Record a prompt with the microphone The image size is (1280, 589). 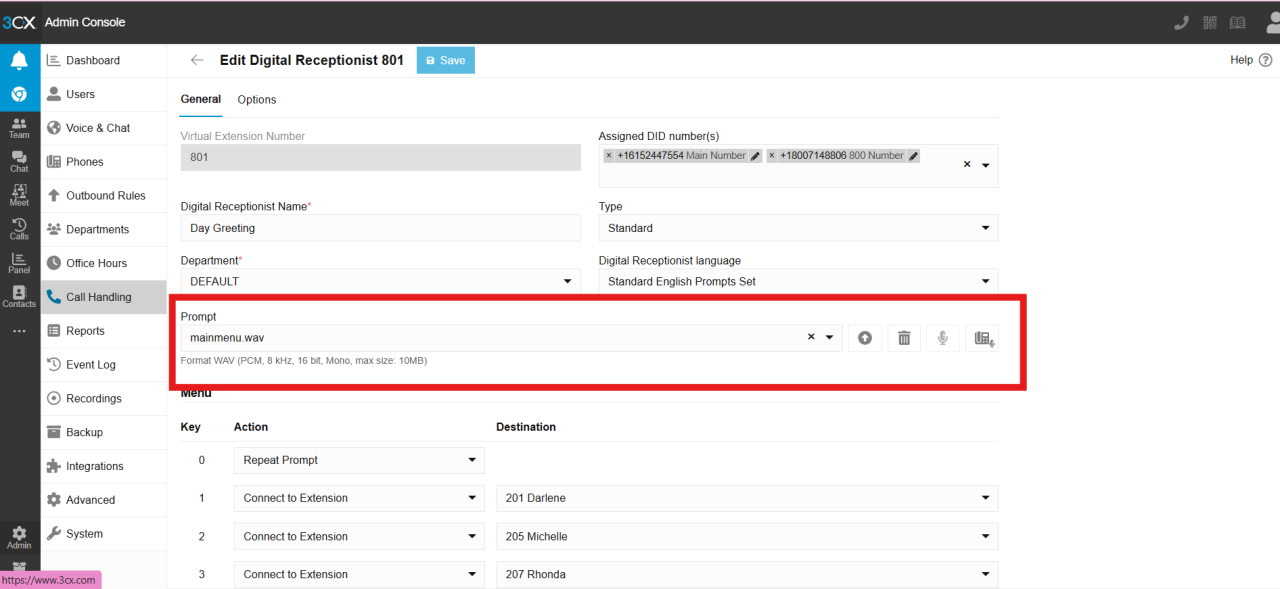click(x=942, y=337)
